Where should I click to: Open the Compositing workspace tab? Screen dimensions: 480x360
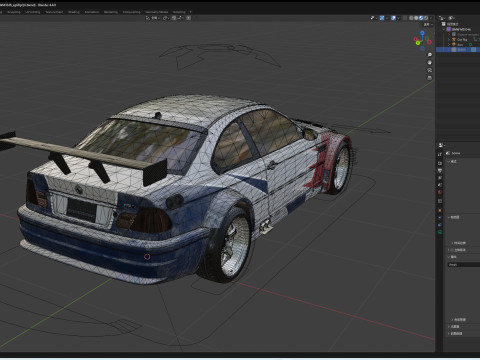pyautogui.click(x=132, y=12)
